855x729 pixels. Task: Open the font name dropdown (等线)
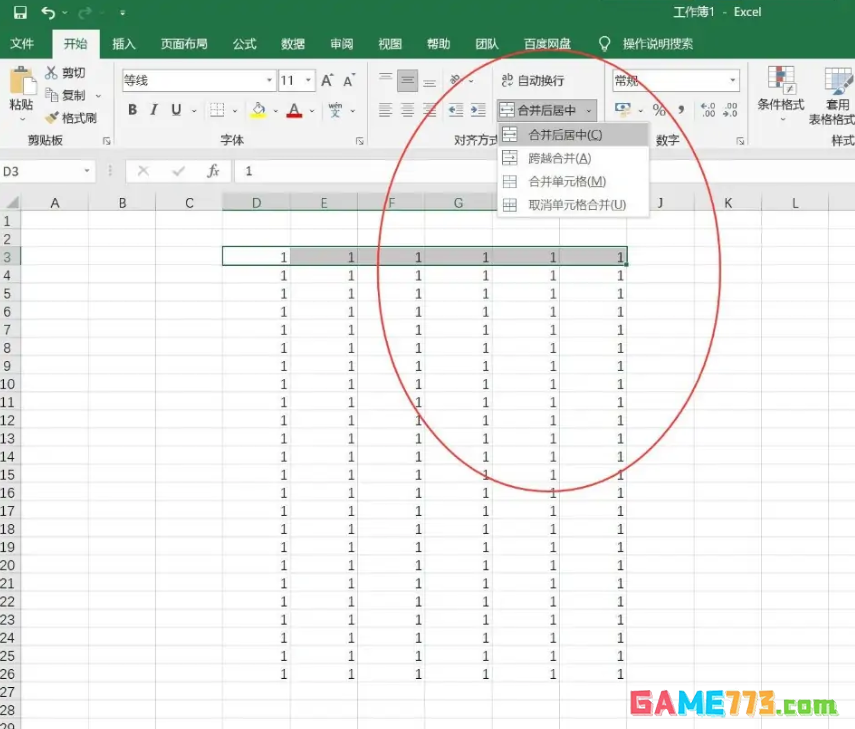269,81
